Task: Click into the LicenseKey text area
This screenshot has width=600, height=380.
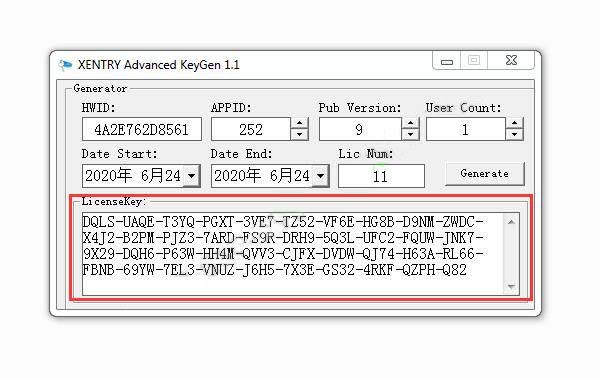Action: (293, 254)
